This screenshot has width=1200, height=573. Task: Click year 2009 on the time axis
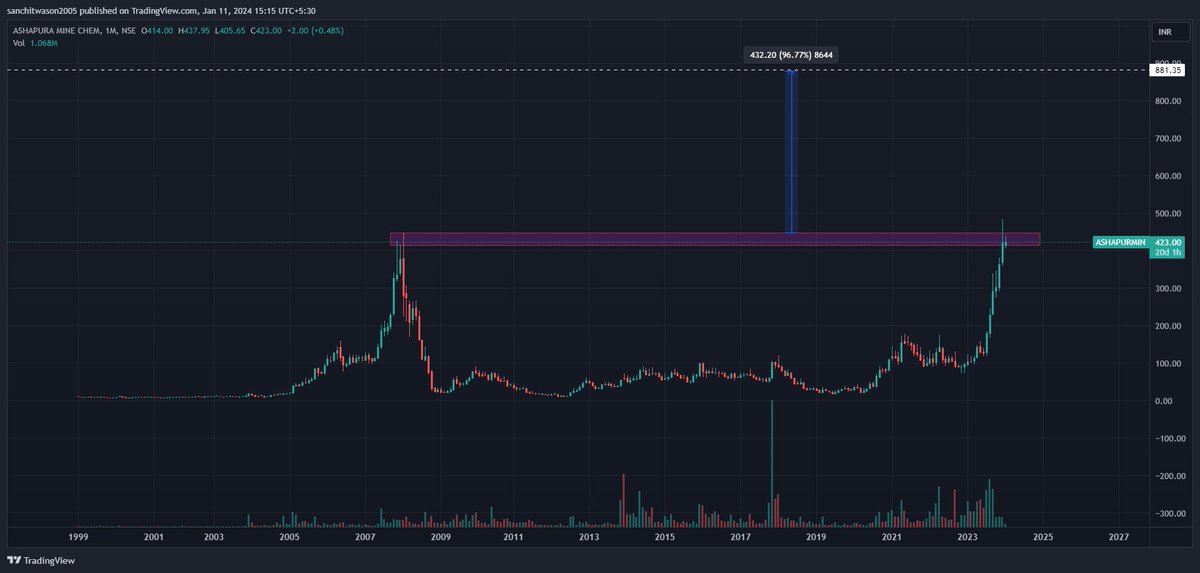(440, 537)
